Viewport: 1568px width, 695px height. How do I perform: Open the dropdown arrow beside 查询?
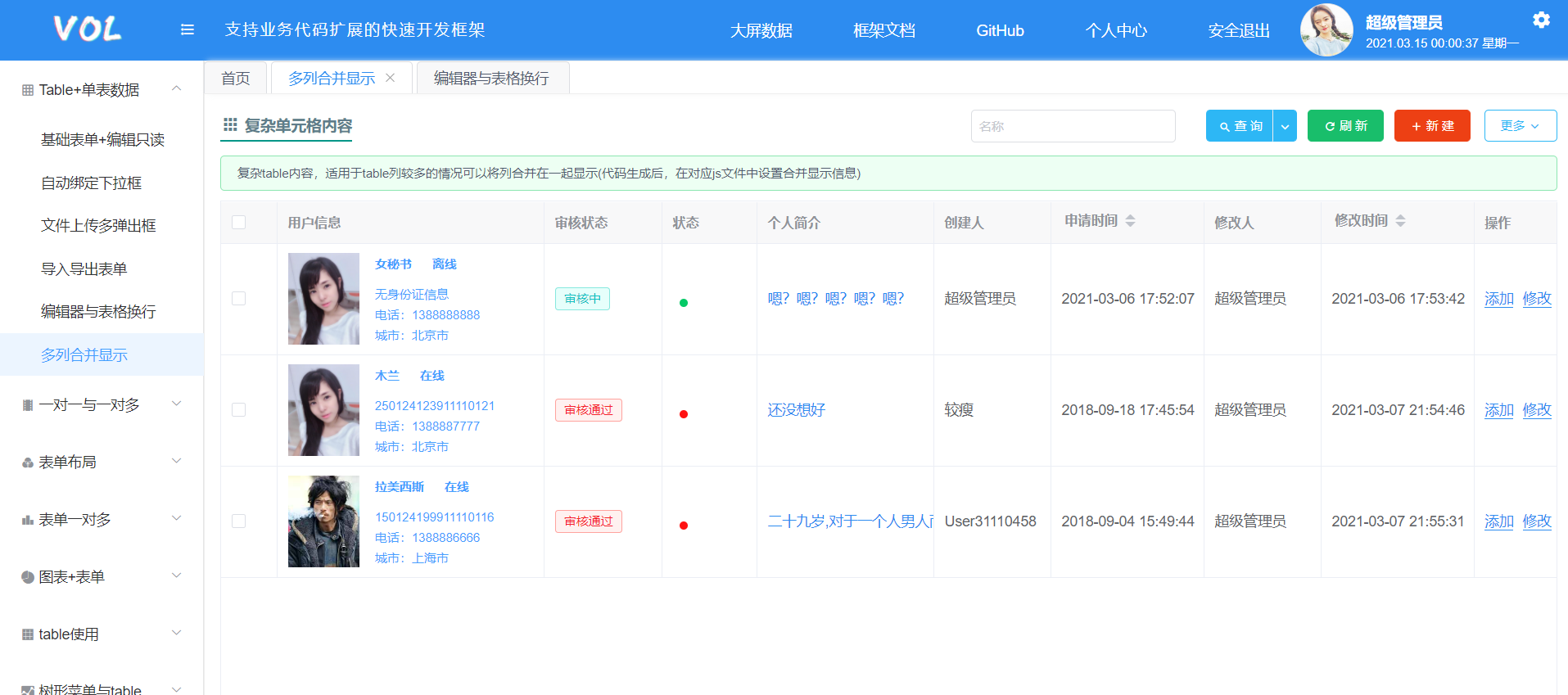tap(1285, 126)
